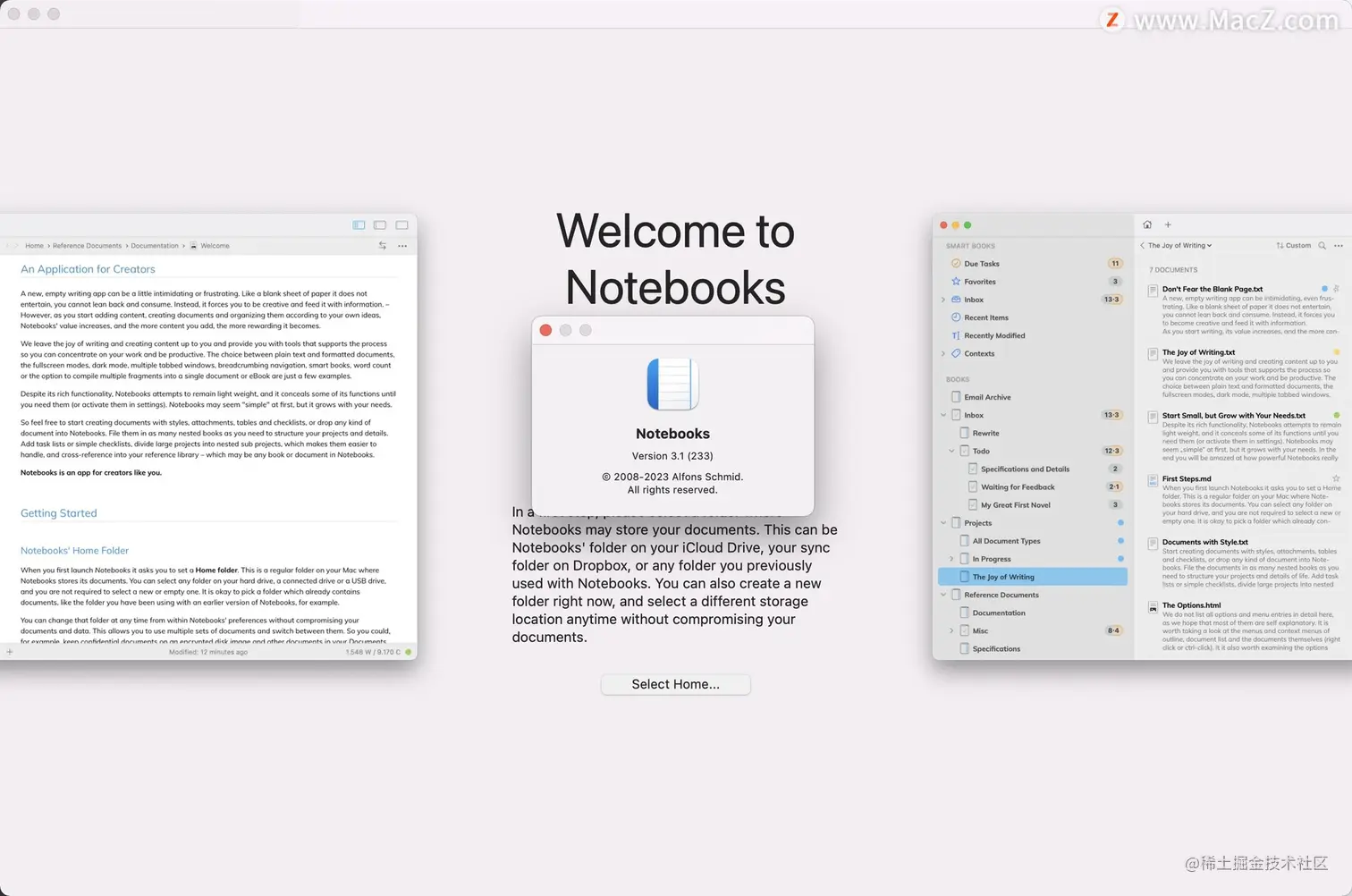Click the plus icon in the left window footer

click(10, 652)
